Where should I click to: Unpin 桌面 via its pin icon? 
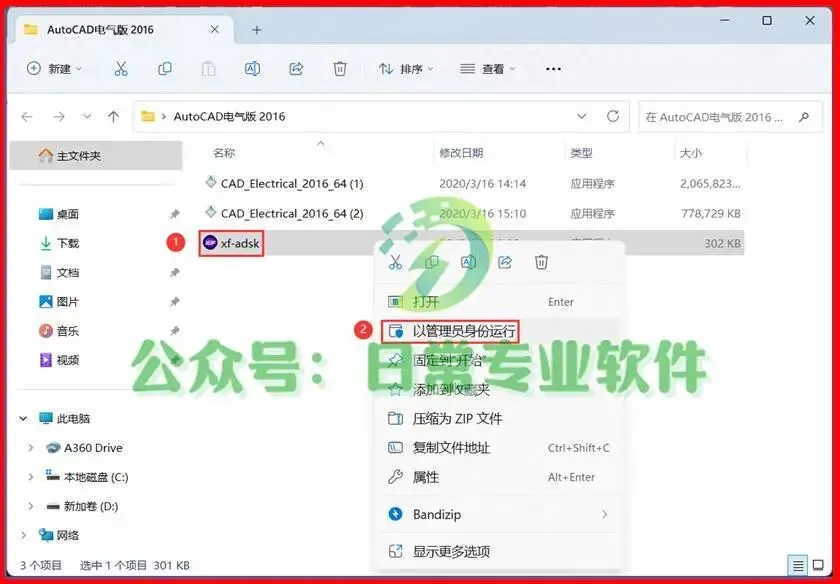pos(175,214)
